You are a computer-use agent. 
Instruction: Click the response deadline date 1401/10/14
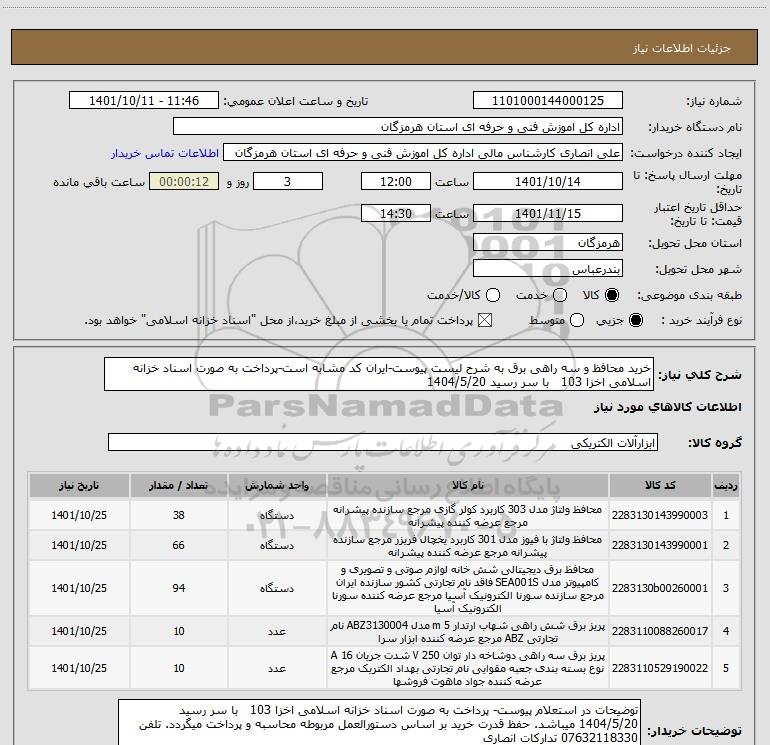click(548, 182)
